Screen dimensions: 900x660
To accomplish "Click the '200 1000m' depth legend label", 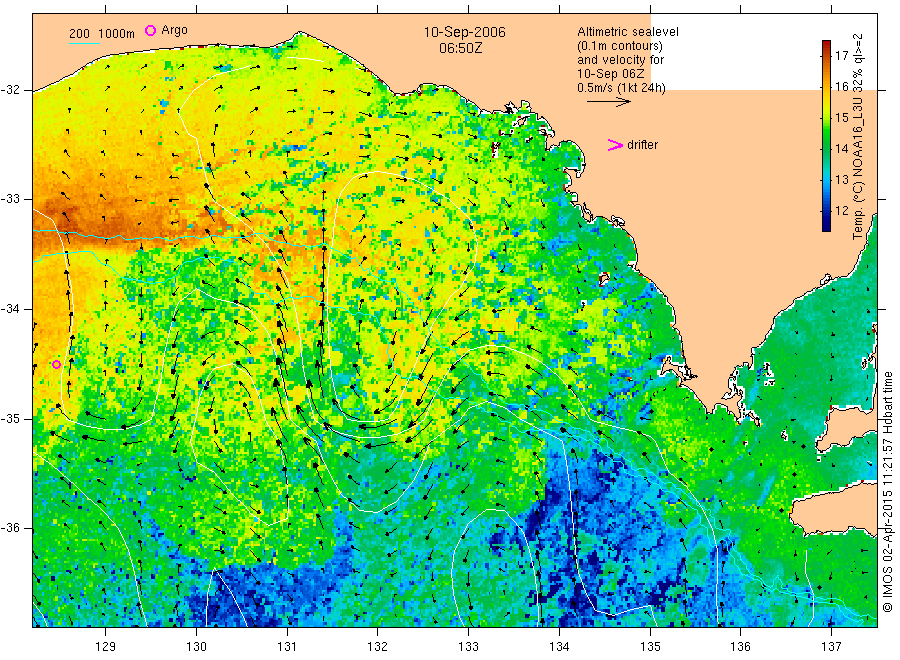I will [102, 34].
